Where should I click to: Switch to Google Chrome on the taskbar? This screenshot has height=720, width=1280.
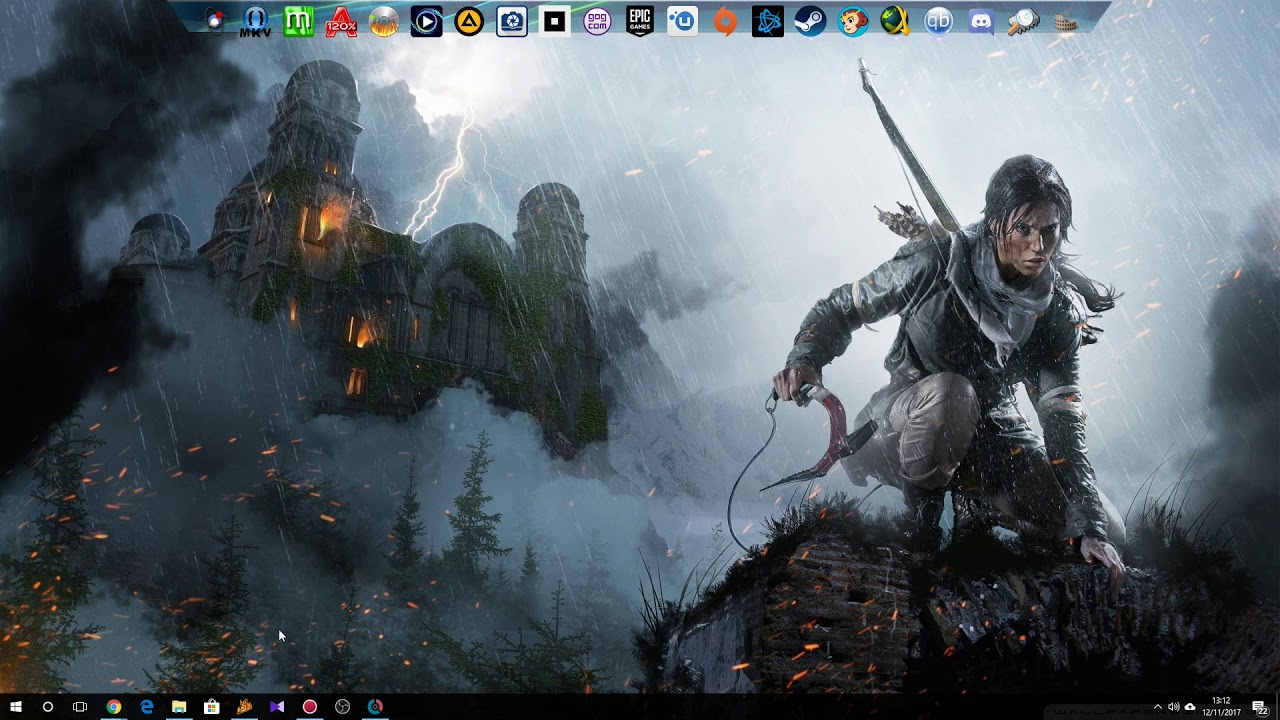coord(114,707)
